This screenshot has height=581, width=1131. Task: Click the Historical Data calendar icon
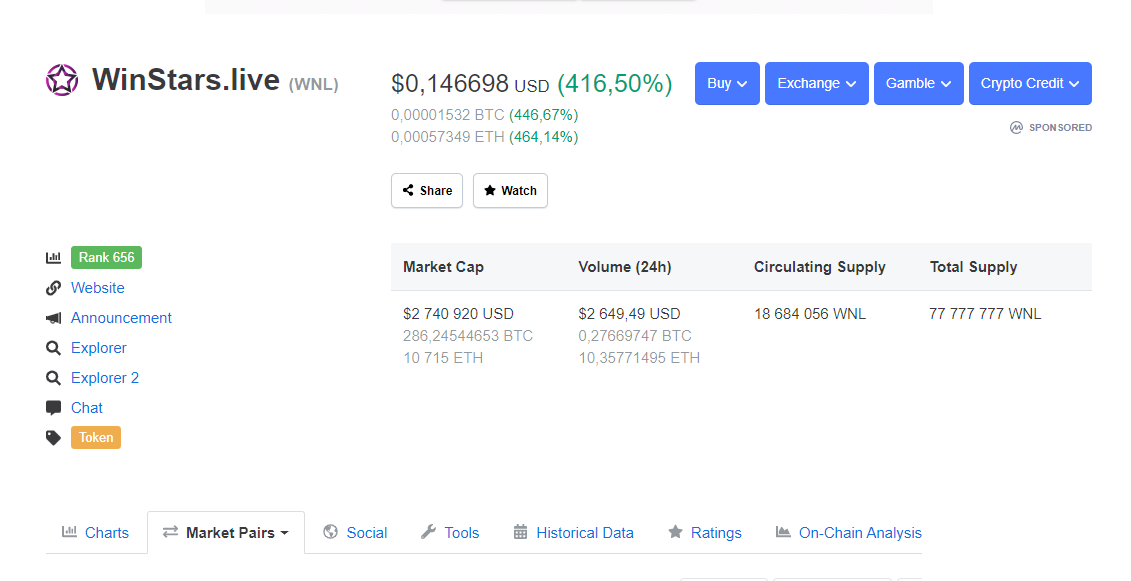(520, 532)
